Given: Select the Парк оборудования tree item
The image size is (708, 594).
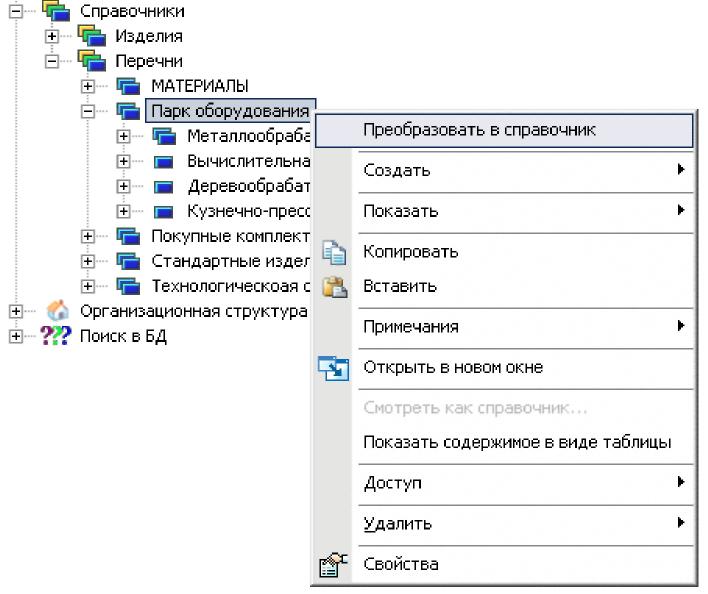Looking at the screenshot, I should (x=229, y=110).
